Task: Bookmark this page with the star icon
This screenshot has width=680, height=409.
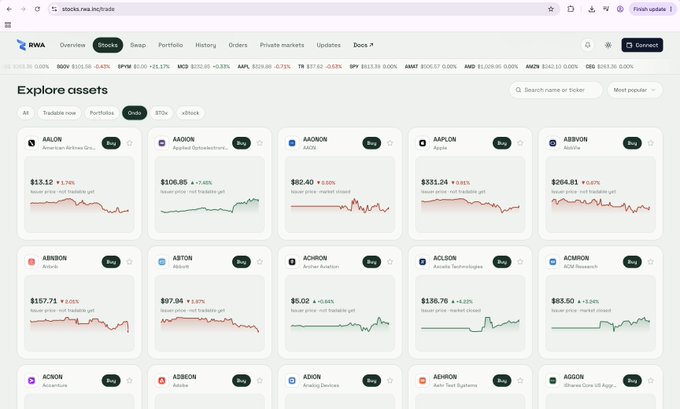Action: [551, 9]
